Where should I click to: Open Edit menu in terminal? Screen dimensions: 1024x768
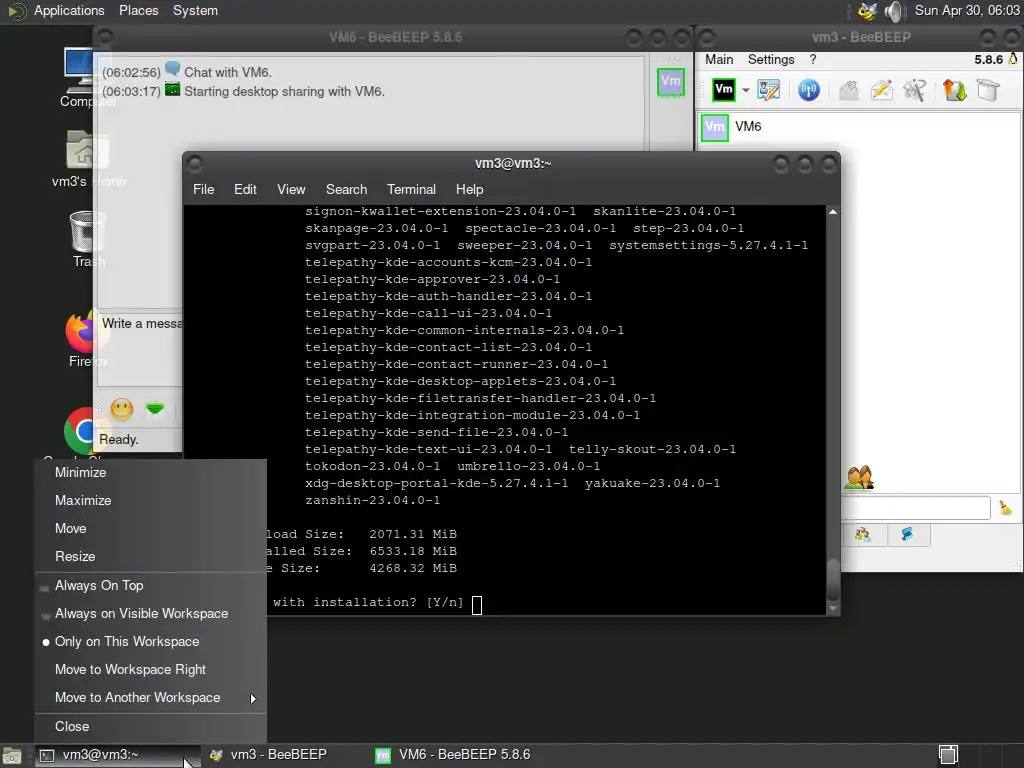pos(245,189)
